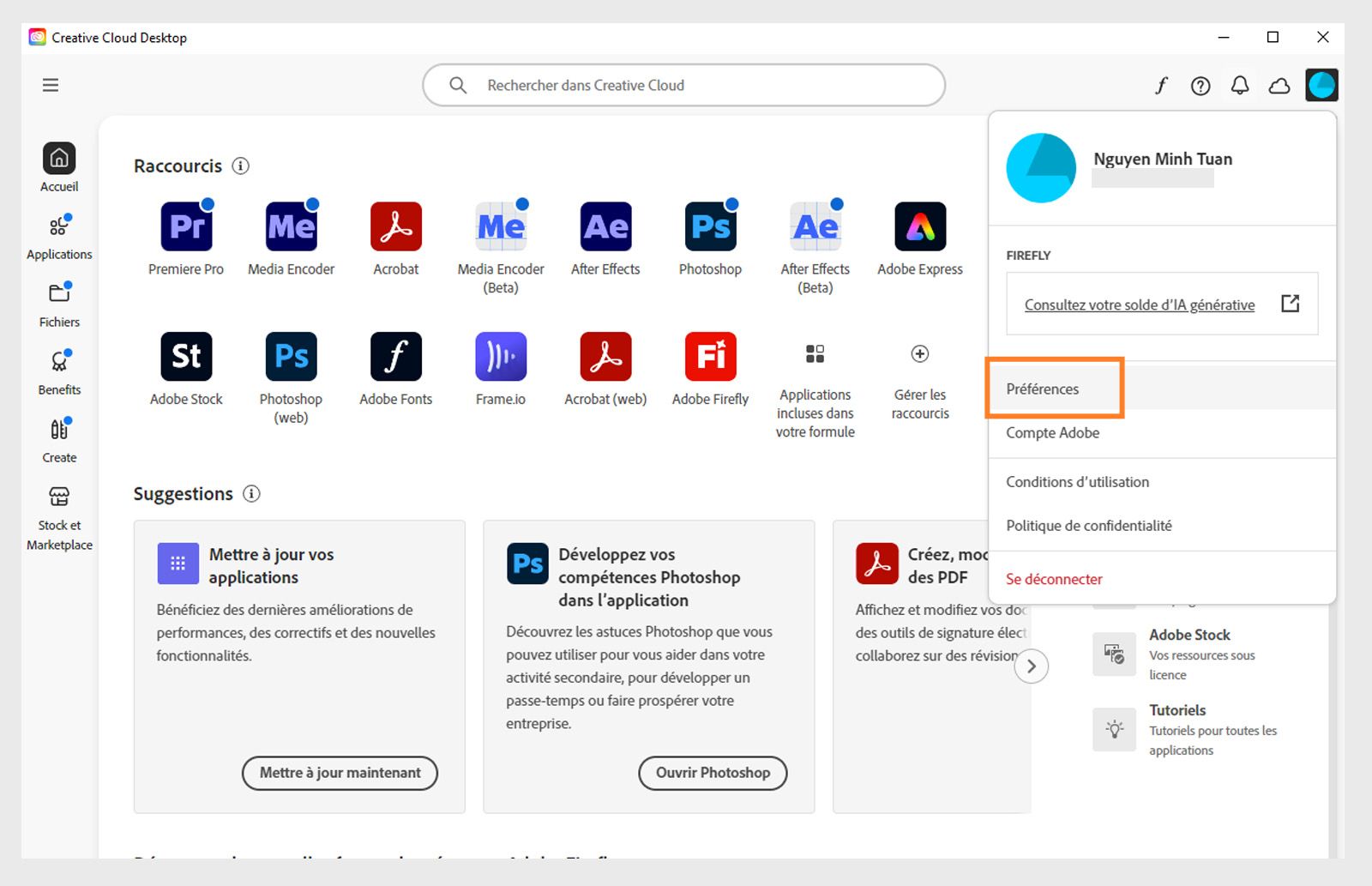Screen dimensions: 1372x886
Task: Open After Effects (Beta)
Action: pyautogui.click(x=814, y=226)
